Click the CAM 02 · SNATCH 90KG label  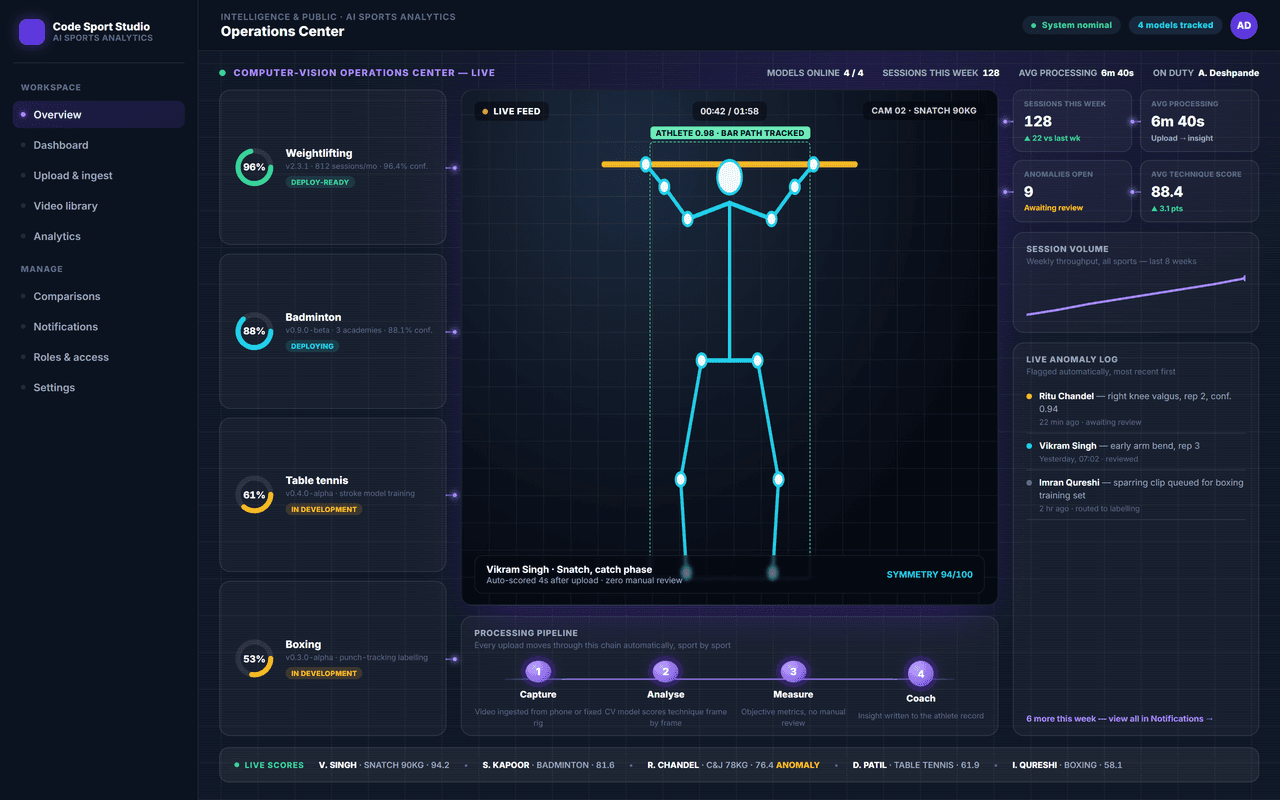(x=924, y=111)
